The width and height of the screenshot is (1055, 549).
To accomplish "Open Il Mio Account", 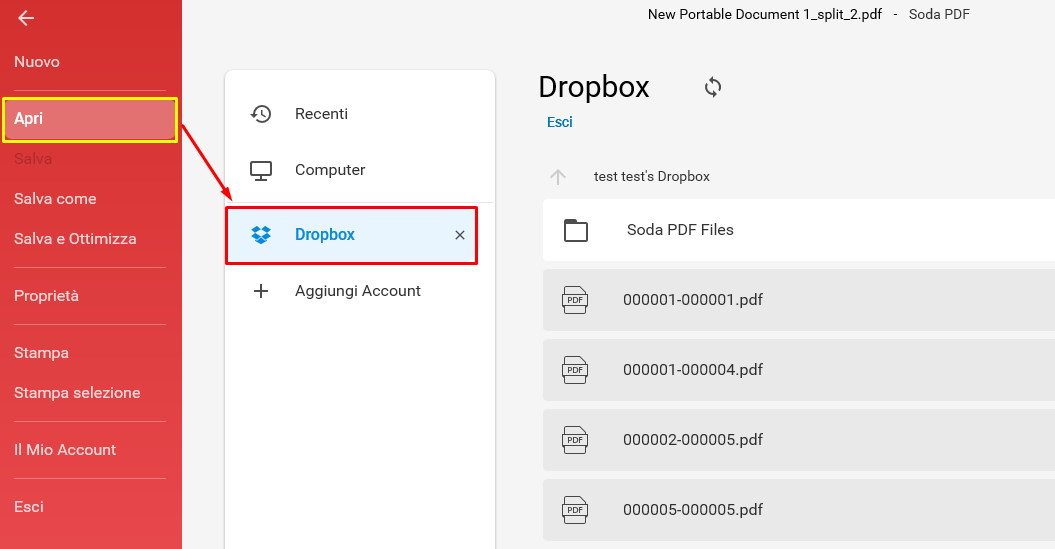I will (x=65, y=450).
